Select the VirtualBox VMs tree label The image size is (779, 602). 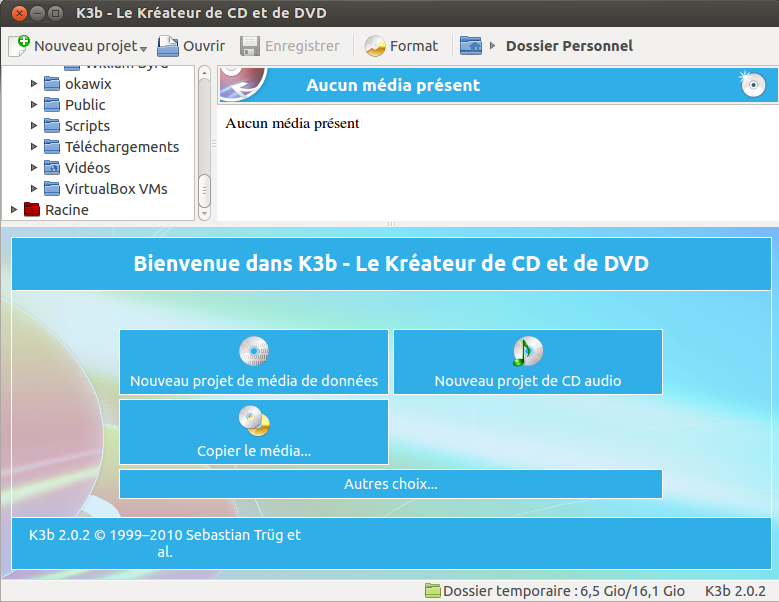[x=116, y=189]
